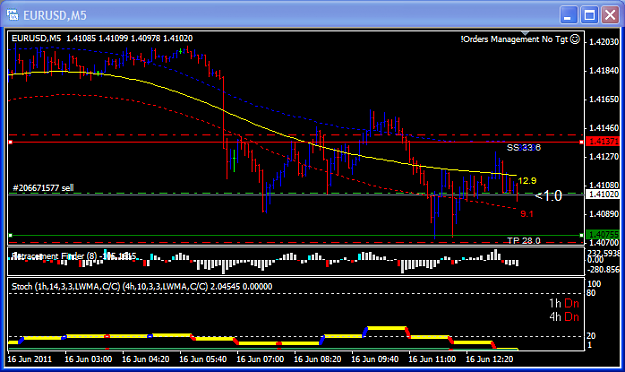Click the 4h Dn trend label
The width and height of the screenshot is (625, 372).
click(x=564, y=317)
